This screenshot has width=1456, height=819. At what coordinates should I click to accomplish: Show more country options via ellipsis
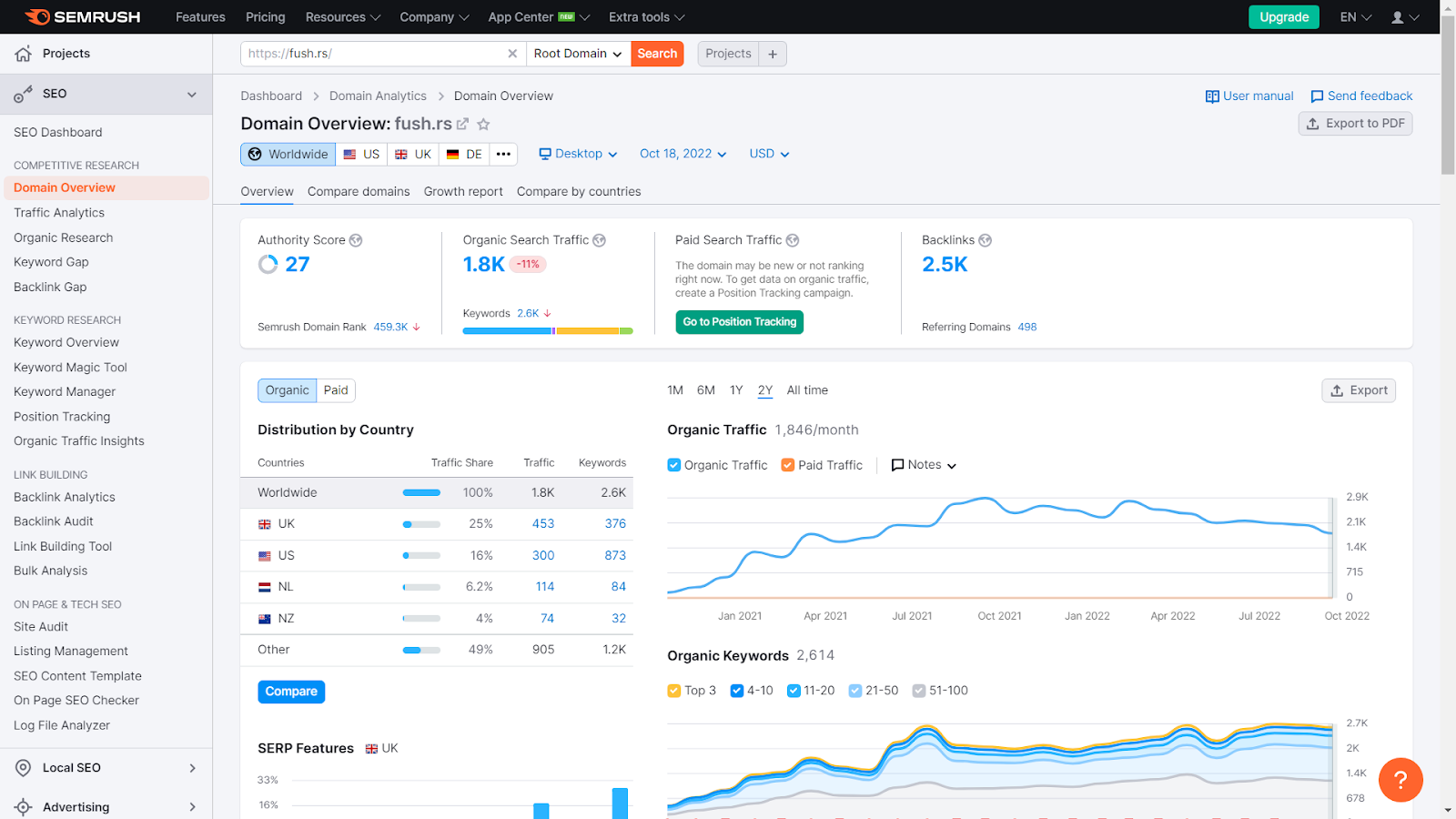click(503, 154)
